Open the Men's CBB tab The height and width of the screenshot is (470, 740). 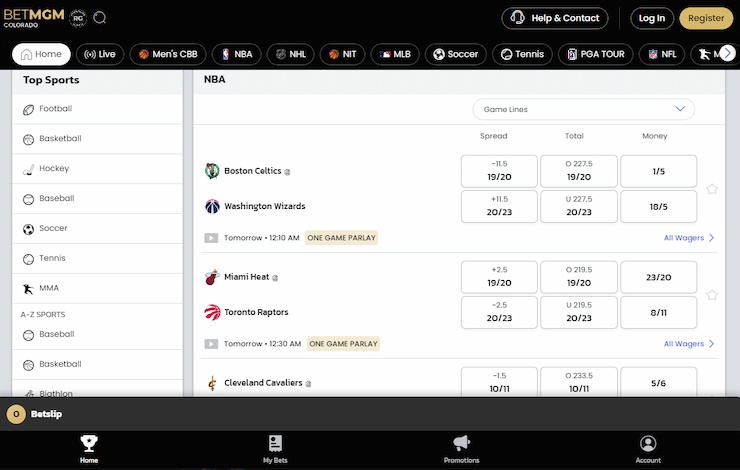(x=168, y=54)
